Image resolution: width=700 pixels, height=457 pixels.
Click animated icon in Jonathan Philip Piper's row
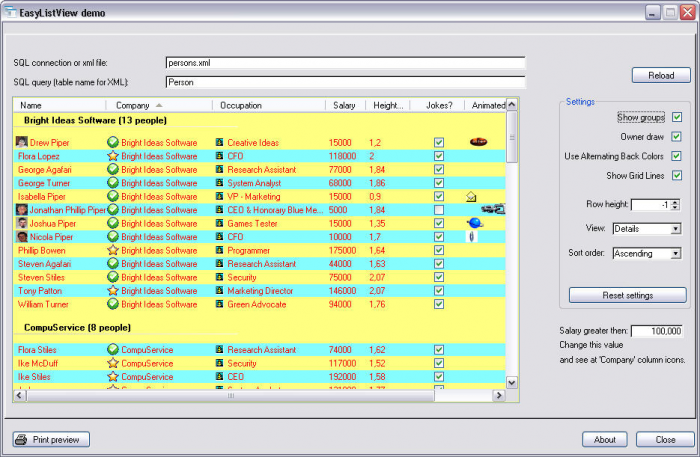(493, 208)
